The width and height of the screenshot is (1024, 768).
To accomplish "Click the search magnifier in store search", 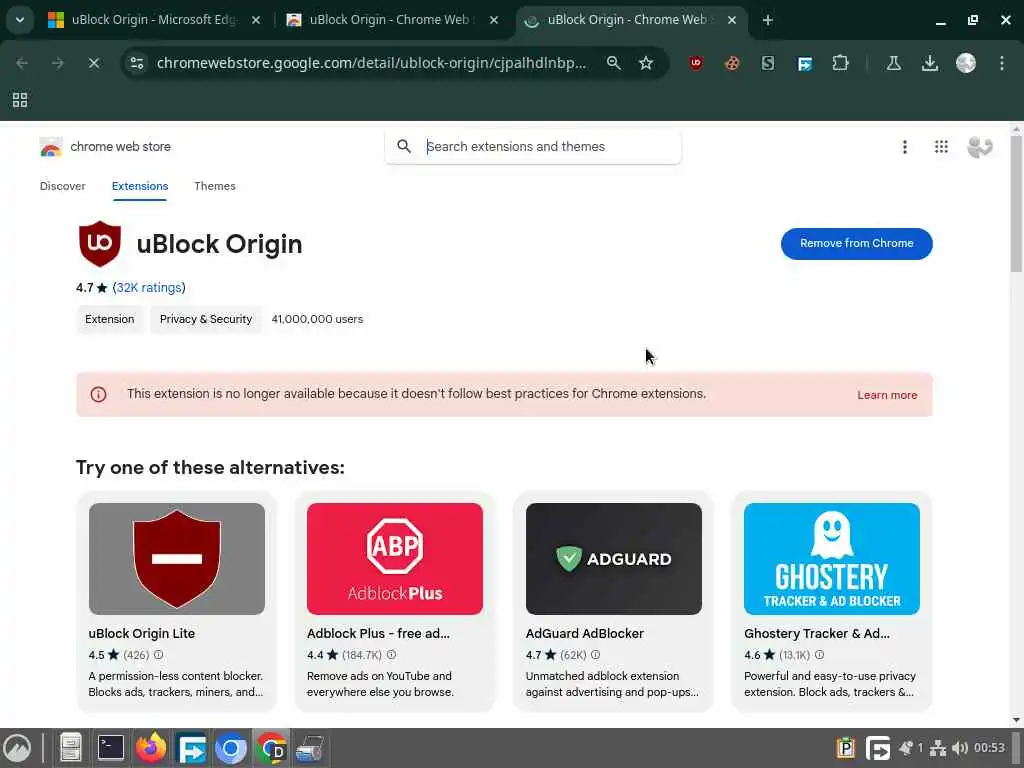I will pyautogui.click(x=404, y=147).
